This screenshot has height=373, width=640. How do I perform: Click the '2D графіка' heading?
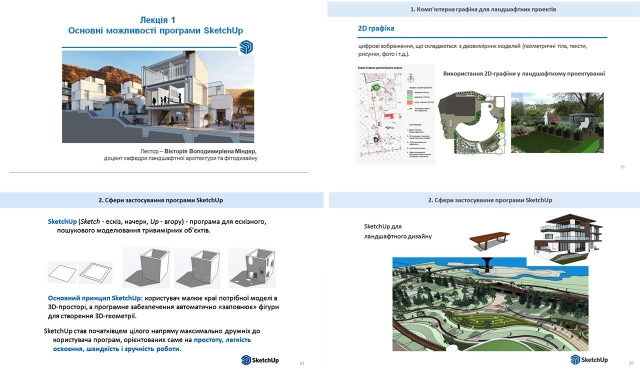point(376,29)
